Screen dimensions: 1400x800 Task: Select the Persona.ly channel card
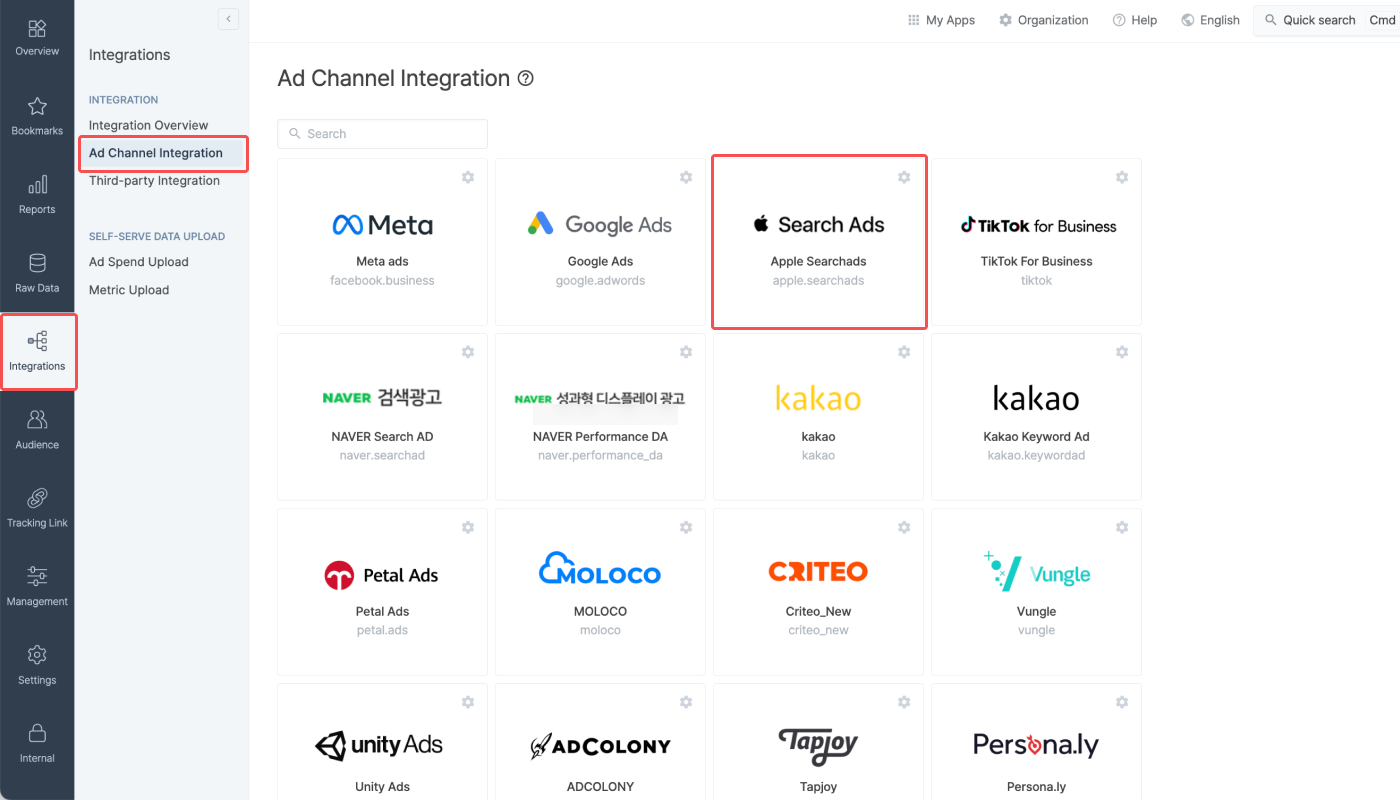coord(1037,742)
